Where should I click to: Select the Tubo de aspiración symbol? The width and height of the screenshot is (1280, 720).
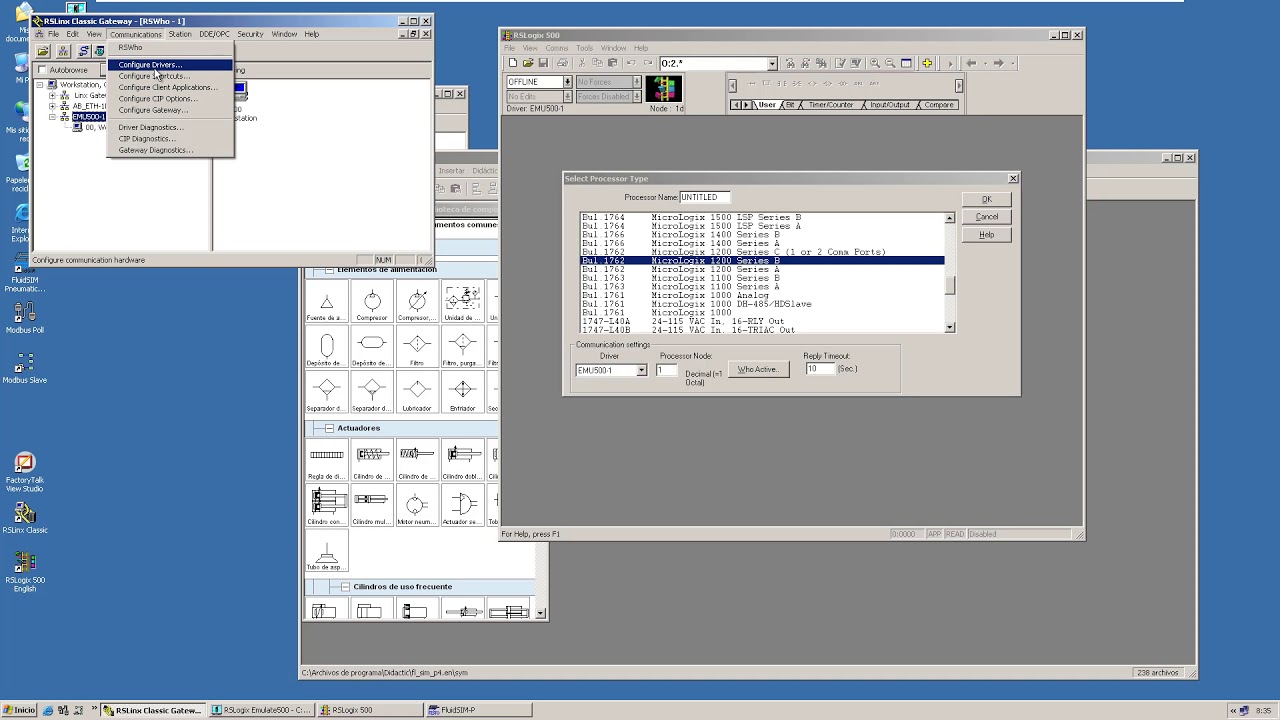click(327, 551)
